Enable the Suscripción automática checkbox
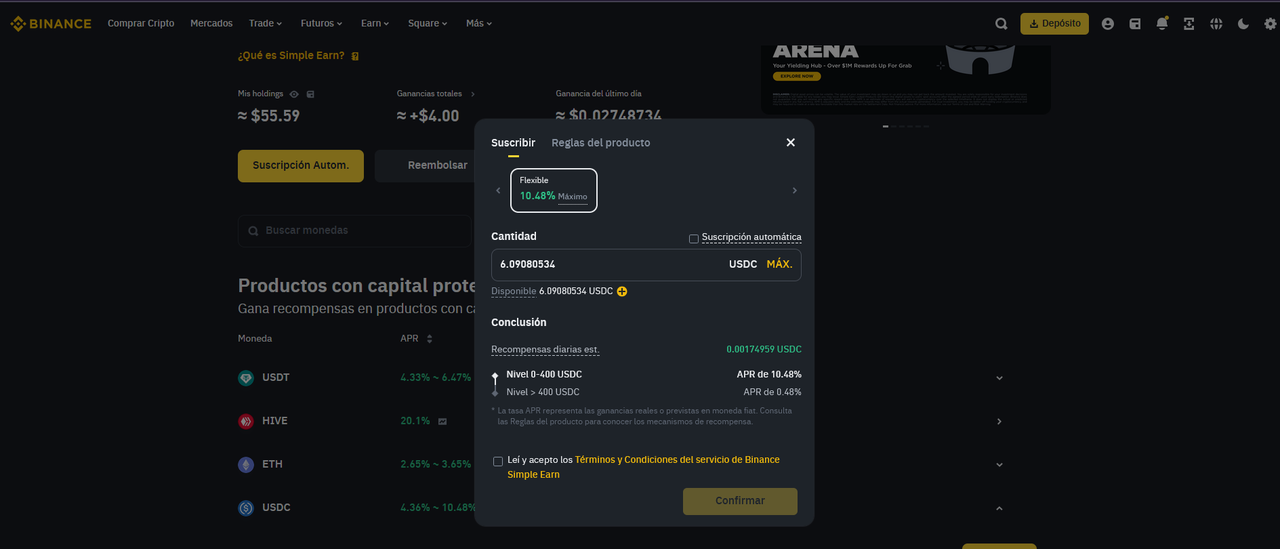 tap(694, 238)
